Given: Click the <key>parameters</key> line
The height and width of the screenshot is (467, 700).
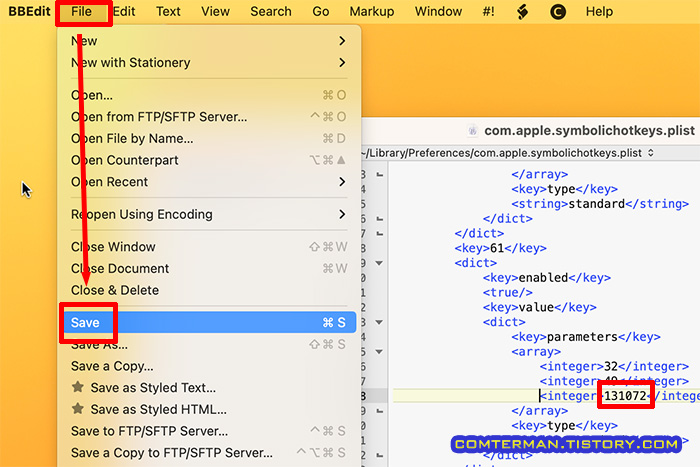Looking at the screenshot, I should point(586,337).
